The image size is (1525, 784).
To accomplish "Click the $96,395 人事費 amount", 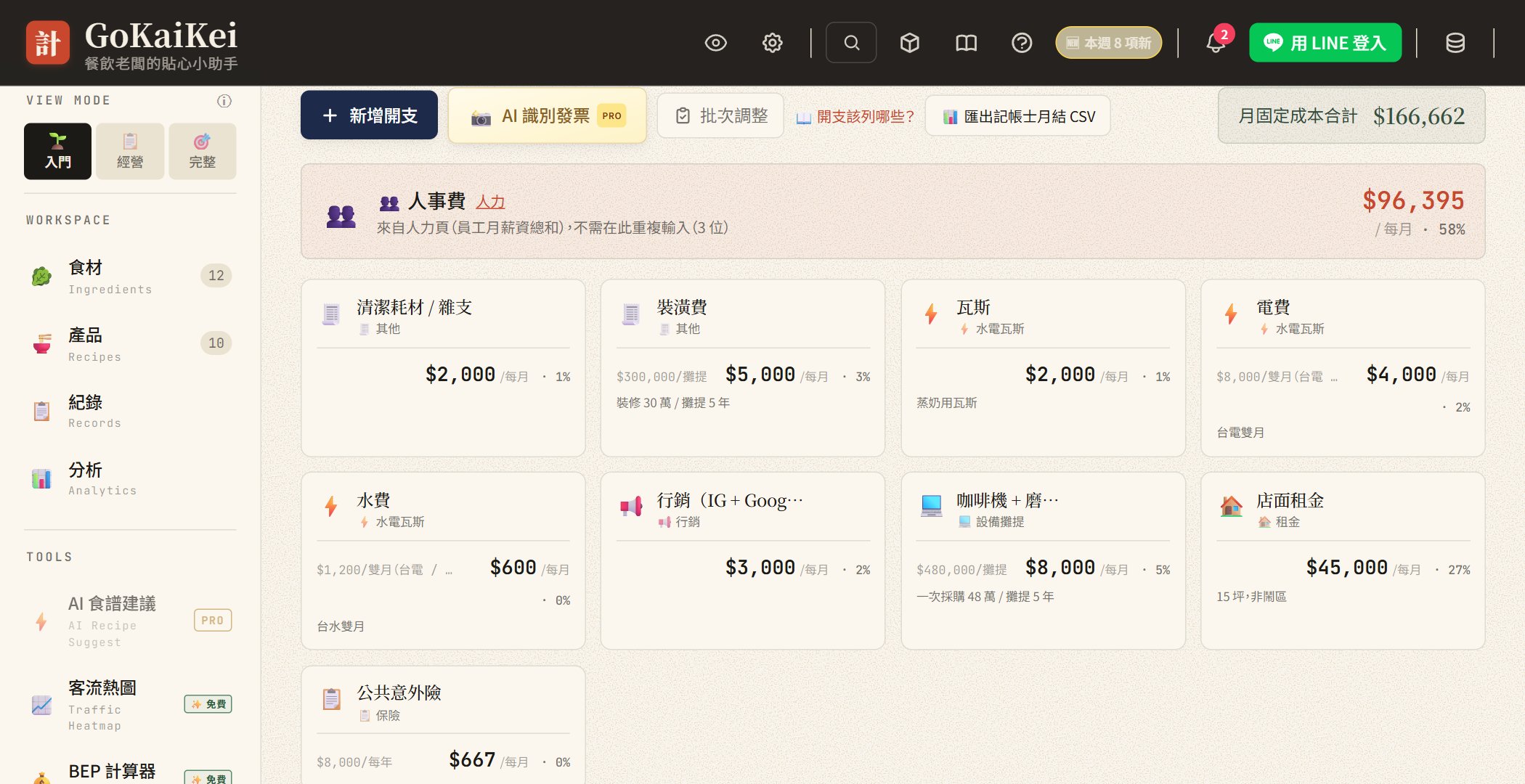I will (1413, 200).
